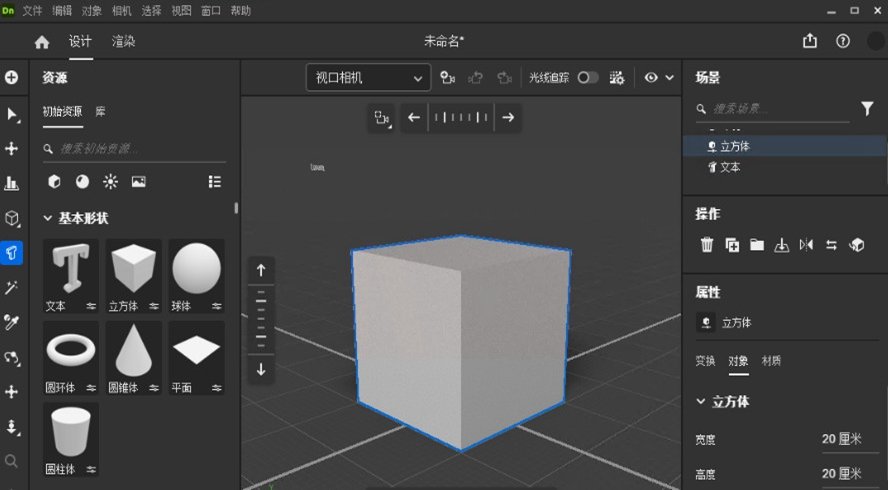This screenshot has width=888, height=490.
Task: Click the cube action icon in 操作
Action: pyautogui.click(x=857, y=245)
